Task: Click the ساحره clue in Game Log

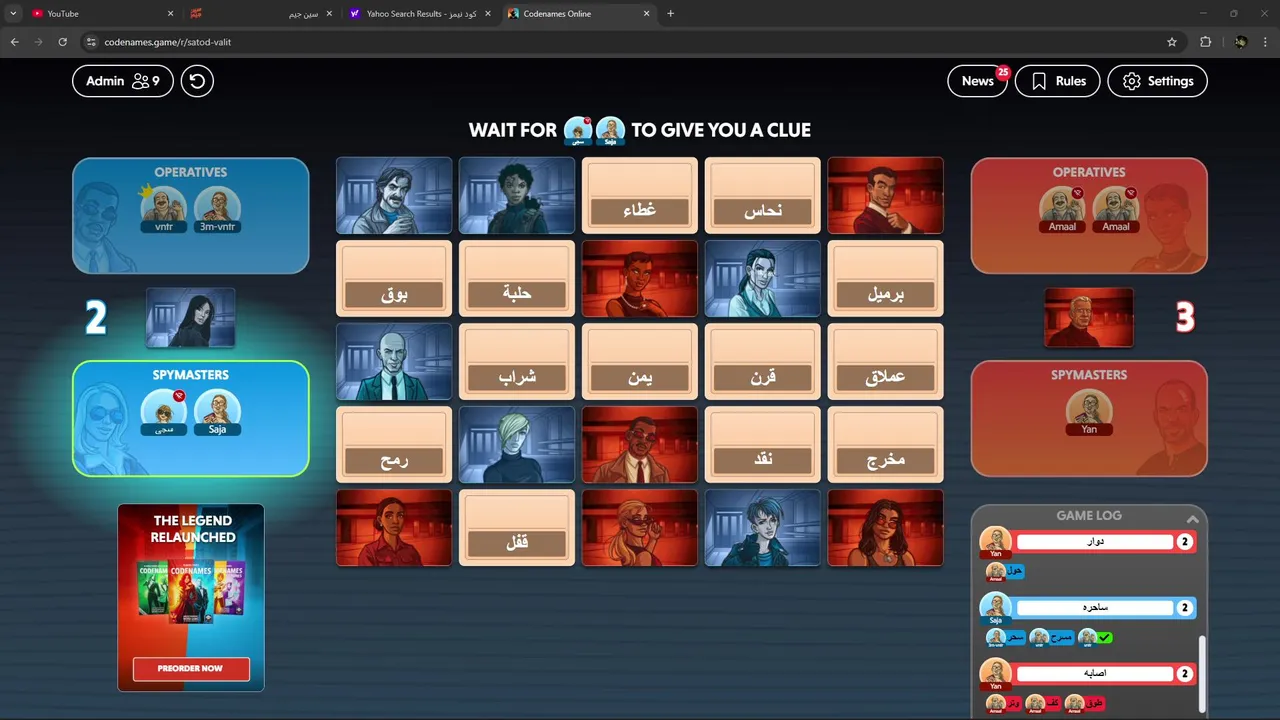Action: 1095,608
